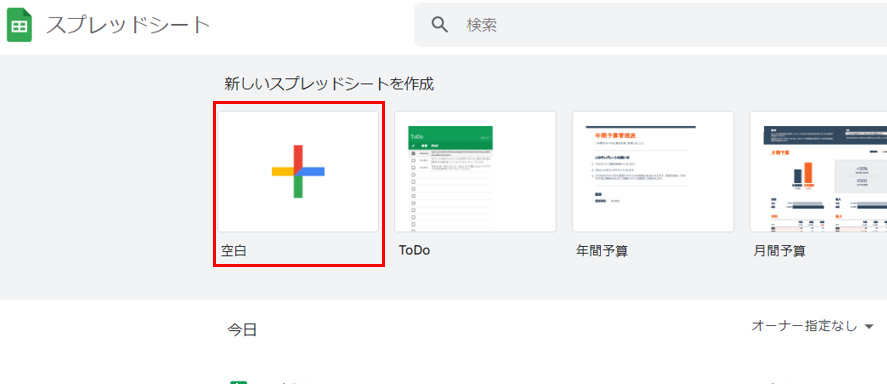
Task: Click the スプレッドシート app title
Action: click(128, 25)
